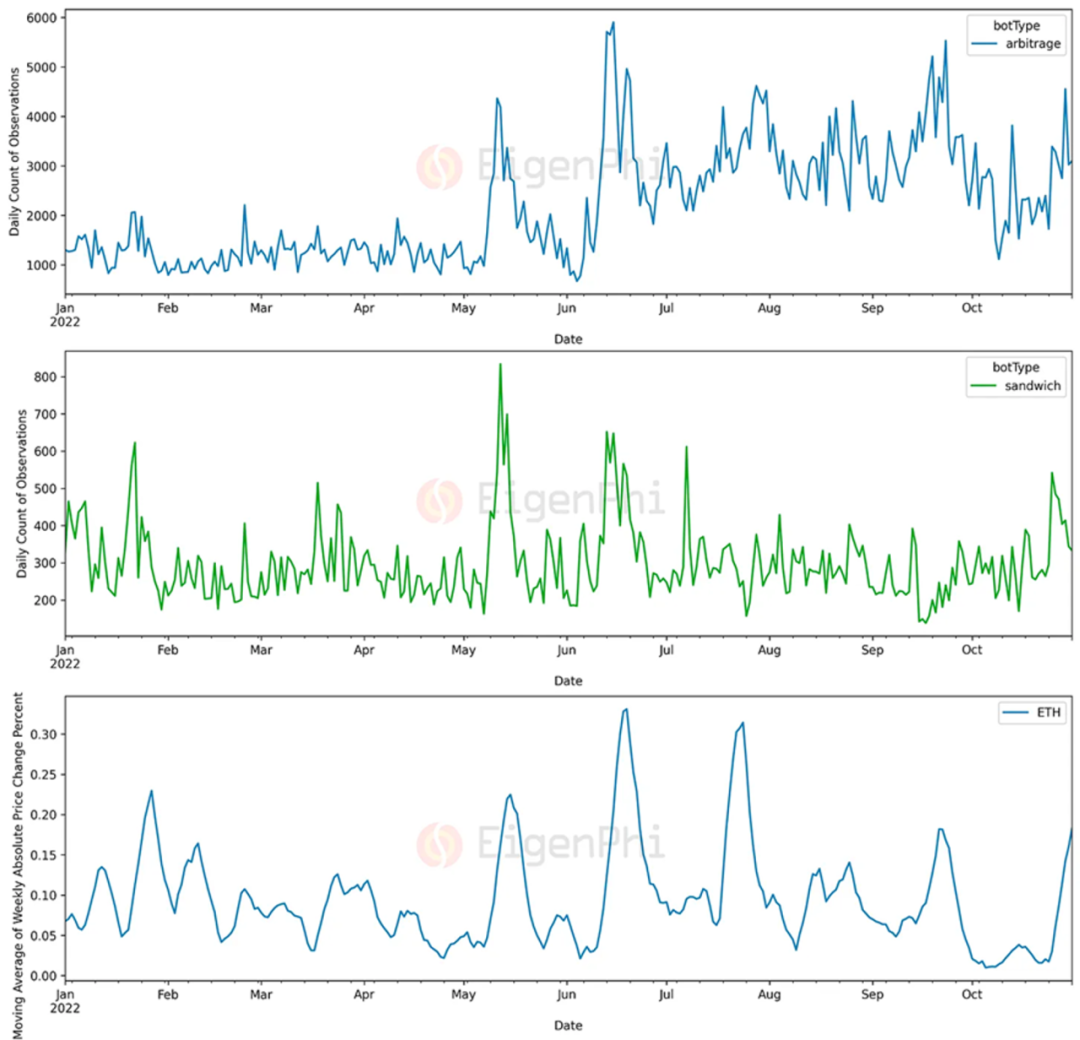
Task: Select the ETH legend label
Action: pyautogui.click(x=1049, y=712)
